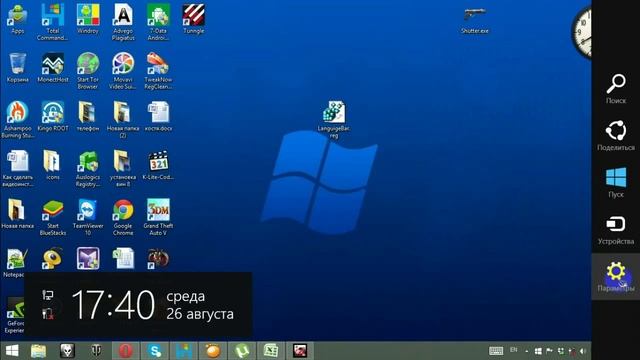
Task: Open Movavi Video Suite shortcut
Action: pyautogui.click(x=123, y=71)
